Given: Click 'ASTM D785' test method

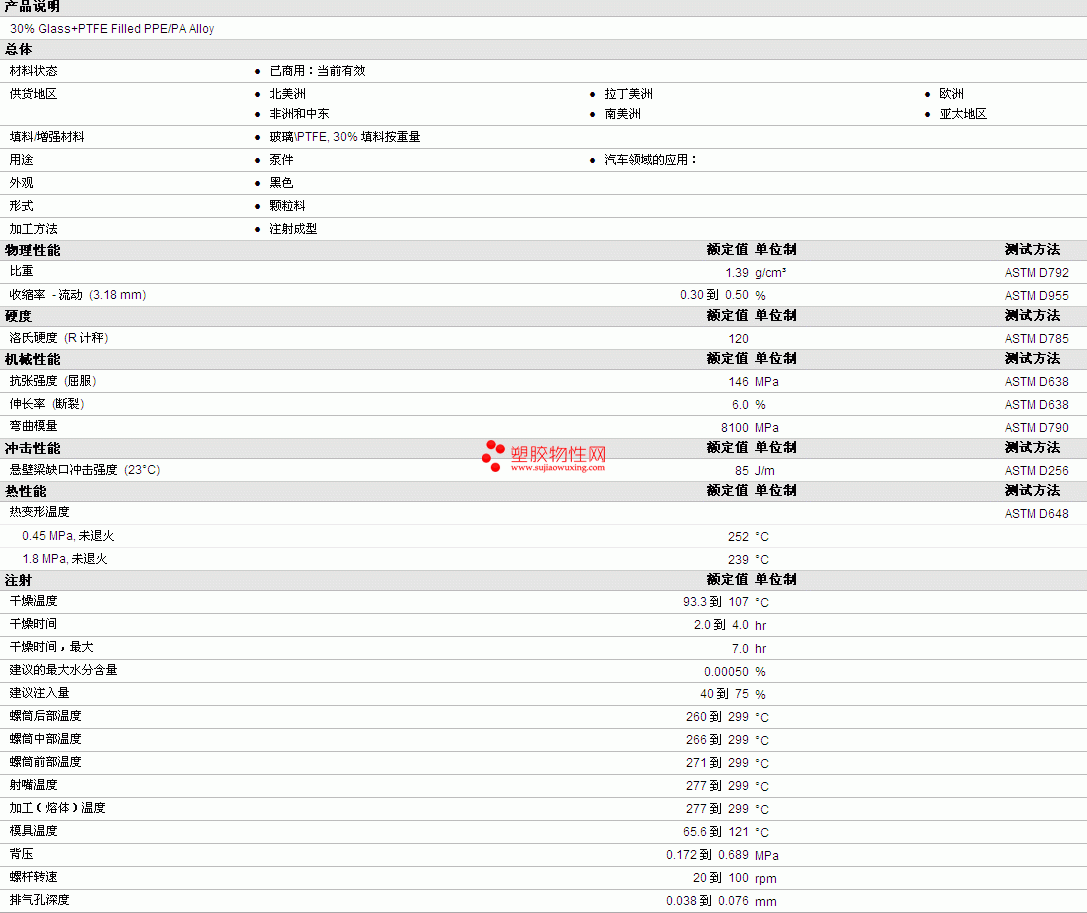Looking at the screenshot, I should (1036, 338).
